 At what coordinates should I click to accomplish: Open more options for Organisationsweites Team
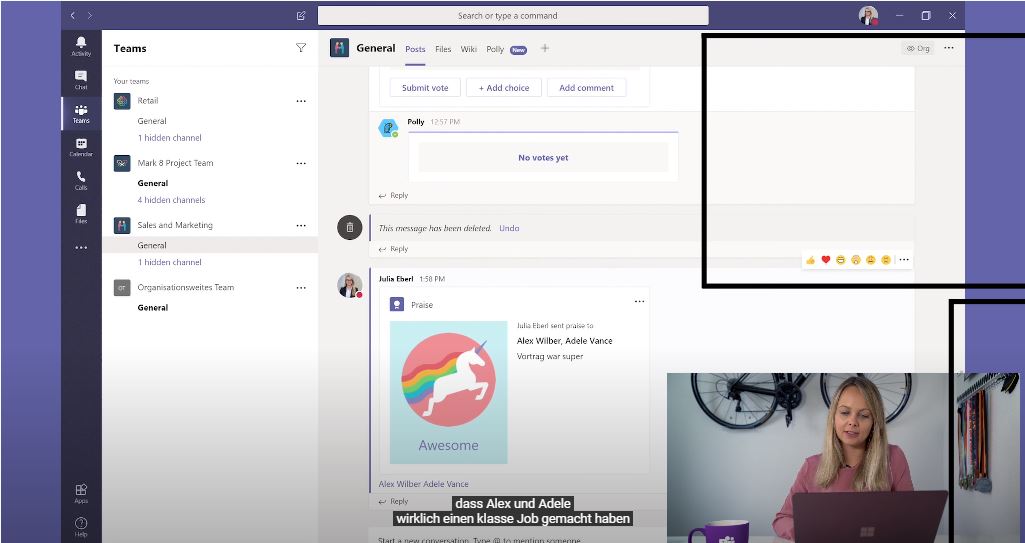coord(301,288)
